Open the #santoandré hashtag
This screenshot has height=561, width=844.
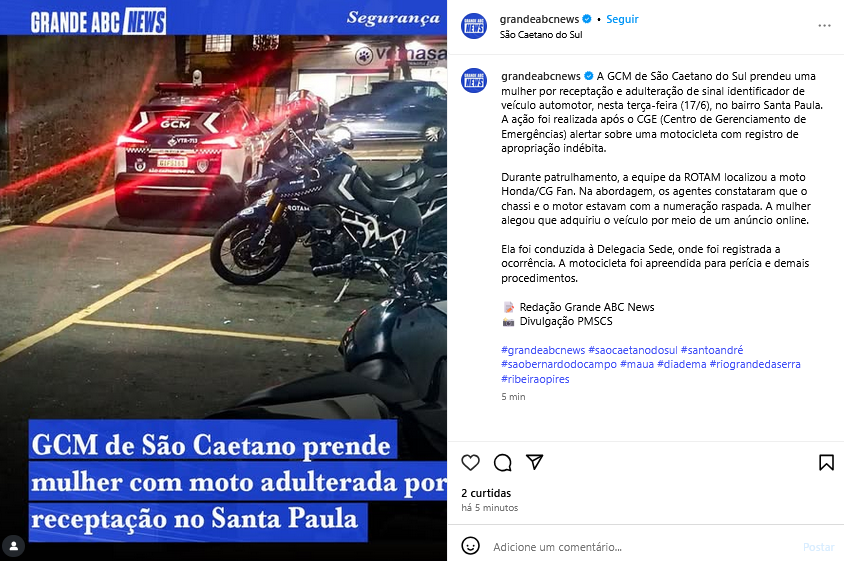712,350
